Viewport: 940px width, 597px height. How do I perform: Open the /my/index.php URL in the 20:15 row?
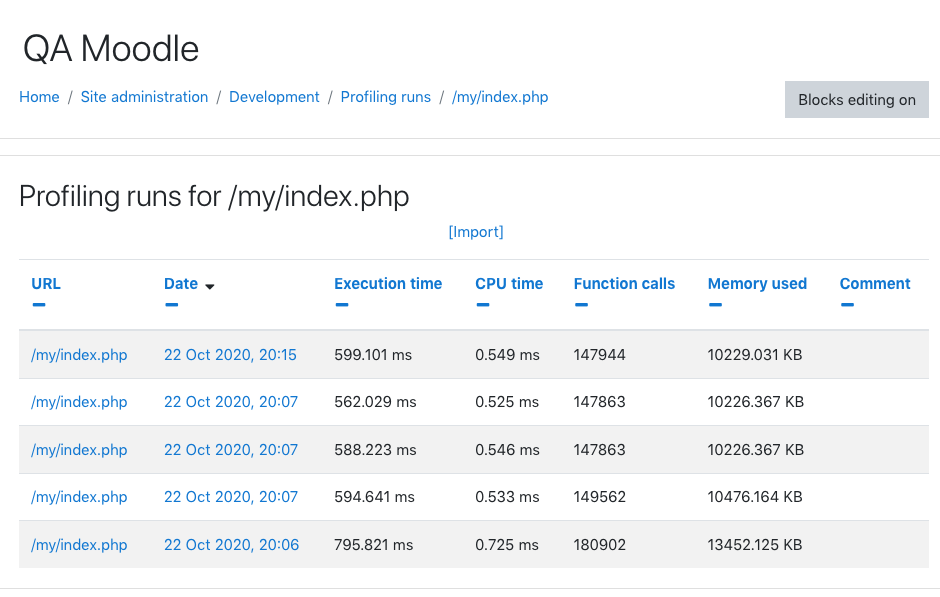coord(79,355)
